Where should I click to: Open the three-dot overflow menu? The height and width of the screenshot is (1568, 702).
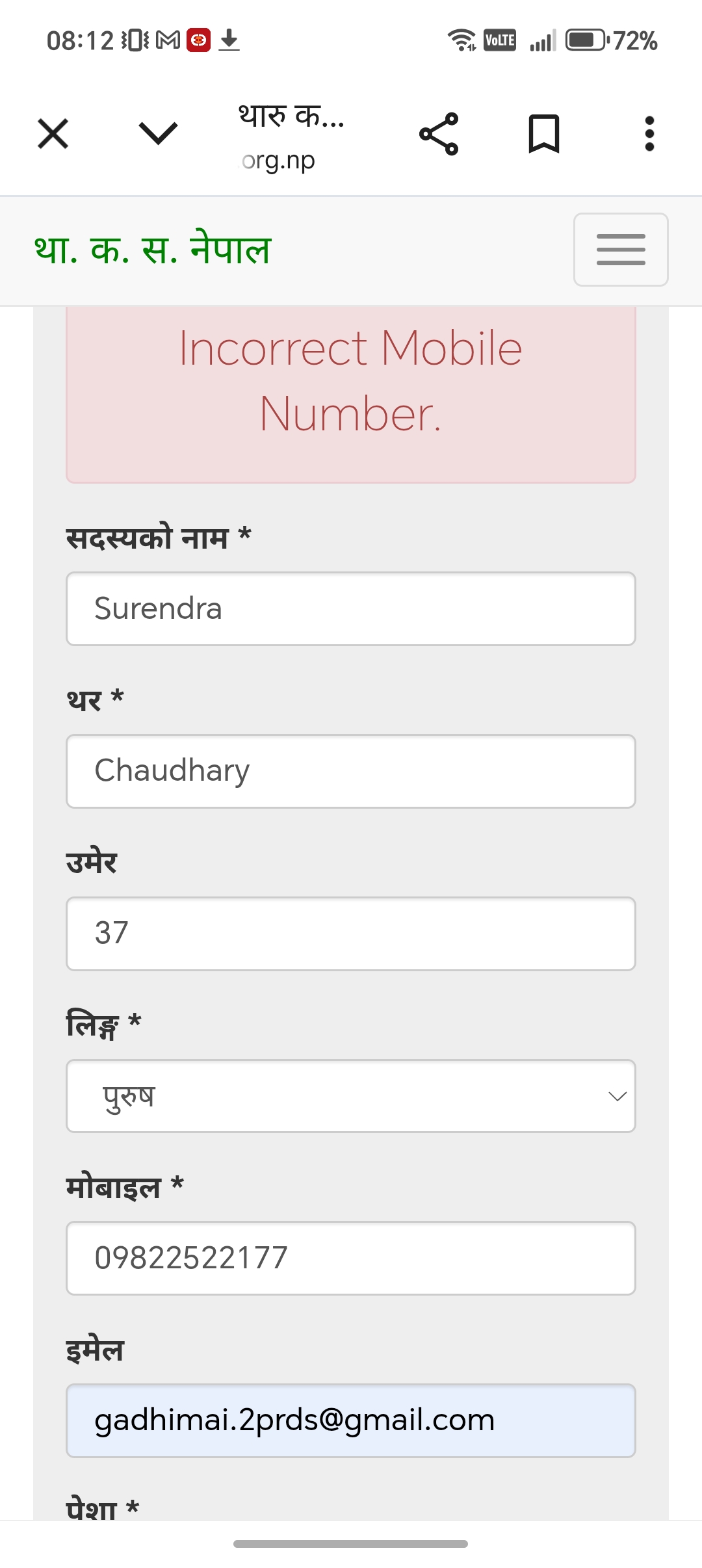click(649, 134)
